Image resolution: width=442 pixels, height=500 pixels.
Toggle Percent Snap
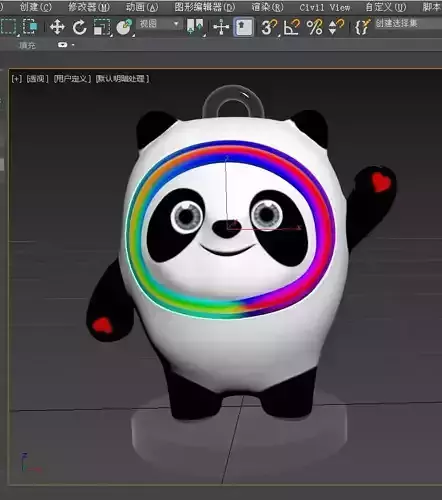[x=315, y=27]
